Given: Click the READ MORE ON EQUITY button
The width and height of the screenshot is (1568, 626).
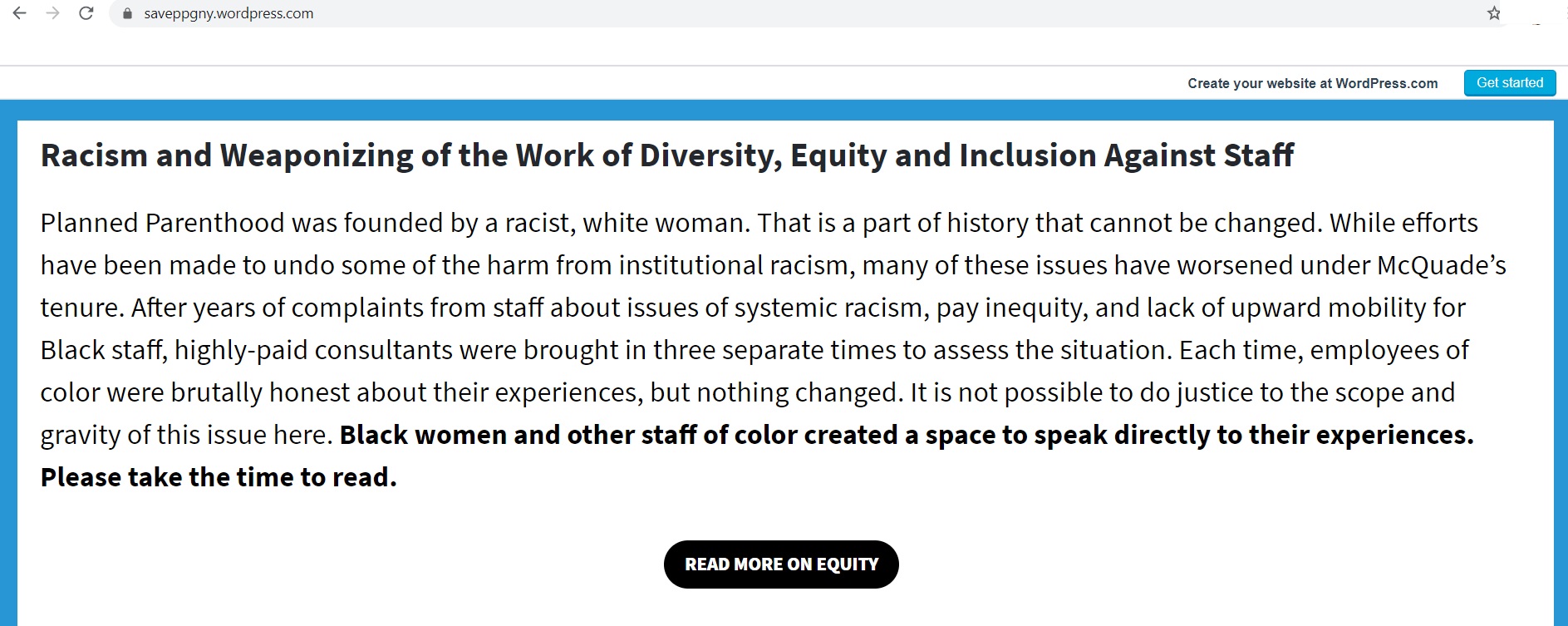Looking at the screenshot, I should click(x=781, y=564).
